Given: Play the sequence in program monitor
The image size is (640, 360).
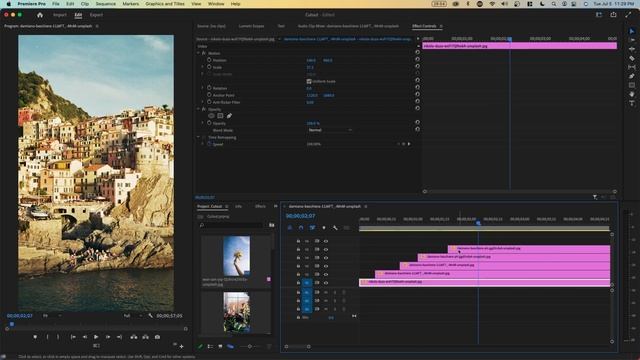Looking at the screenshot, I should (96, 337).
